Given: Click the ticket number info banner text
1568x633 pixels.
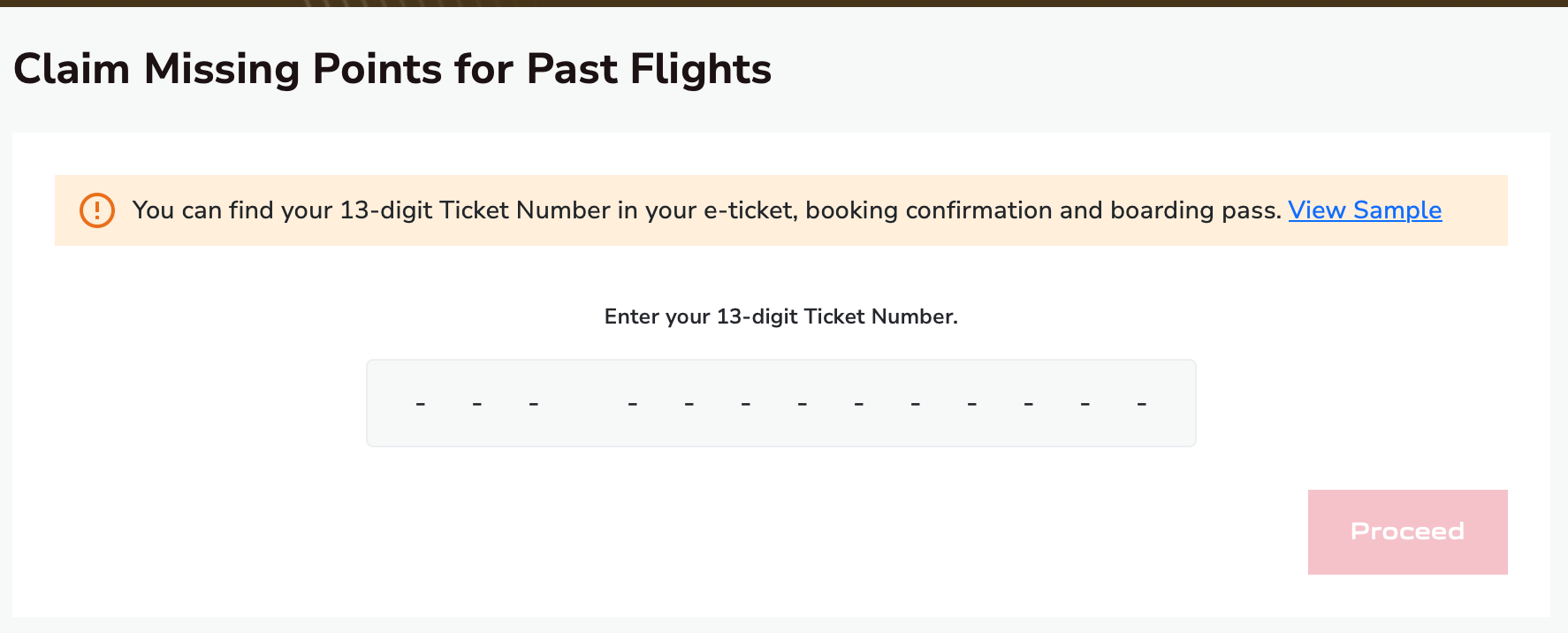Looking at the screenshot, I should click(705, 210).
